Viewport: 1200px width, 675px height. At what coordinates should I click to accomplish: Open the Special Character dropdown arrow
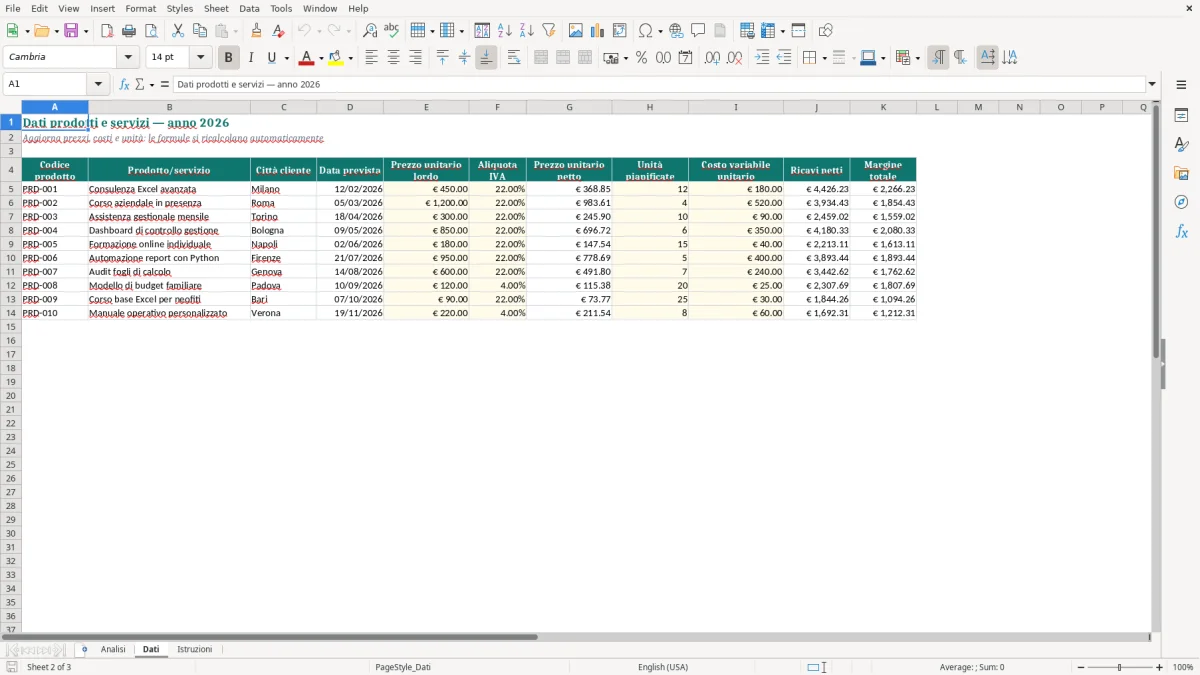click(661, 31)
